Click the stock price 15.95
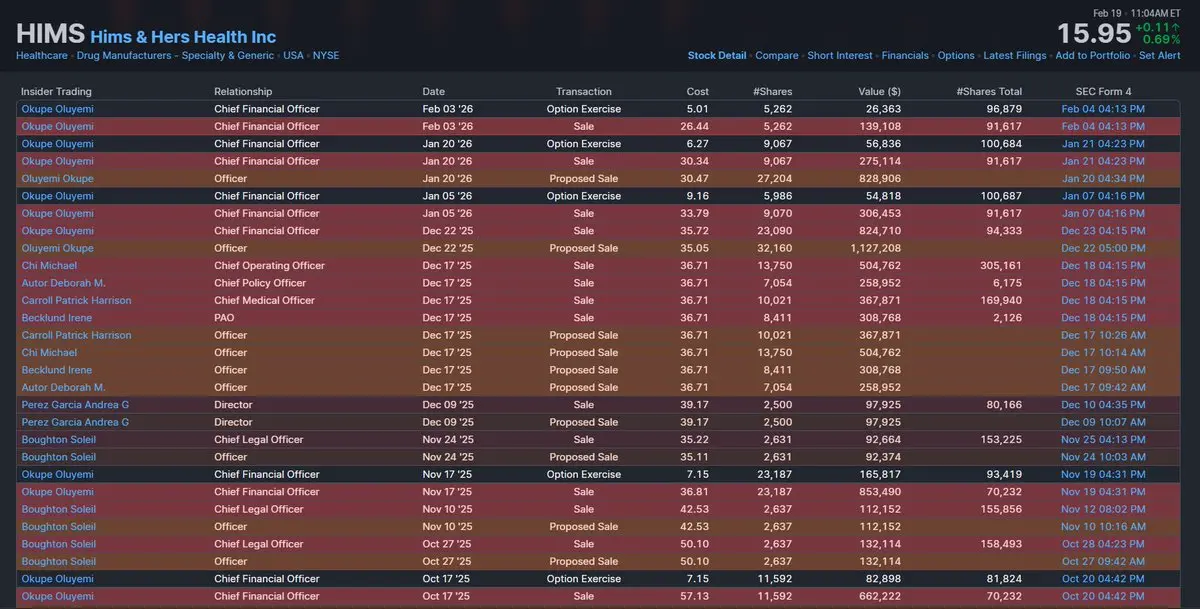Viewport: 1200px width, 609px height. [x=1093, y=33]
